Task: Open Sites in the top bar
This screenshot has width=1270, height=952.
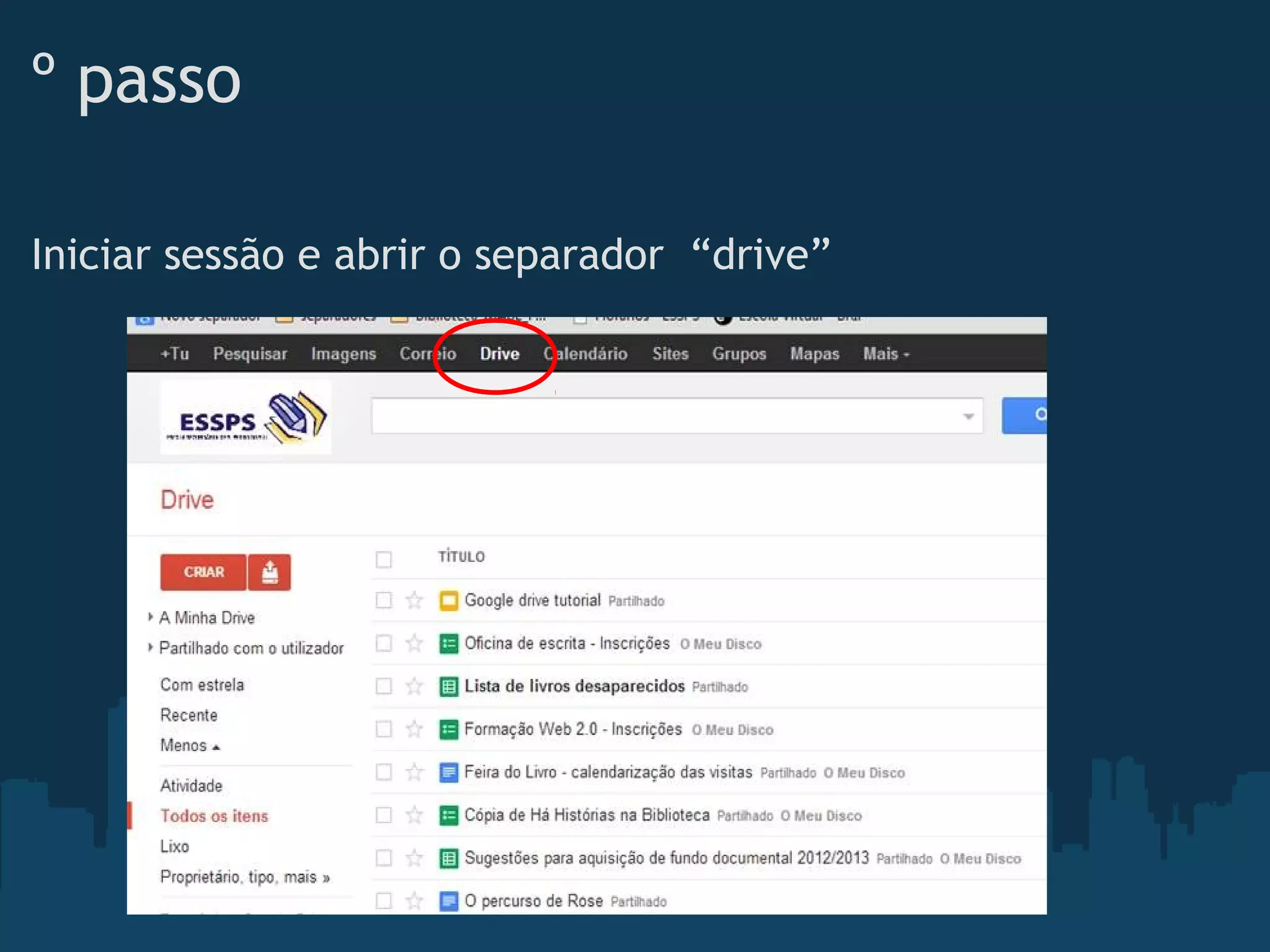Action: pyautogui.click(x=670, y=354)
